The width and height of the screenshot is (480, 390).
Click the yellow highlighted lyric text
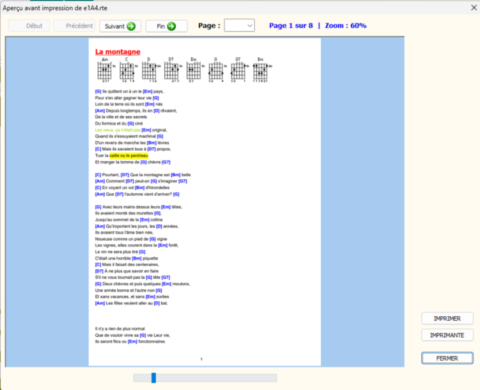[x=129, y=155]
